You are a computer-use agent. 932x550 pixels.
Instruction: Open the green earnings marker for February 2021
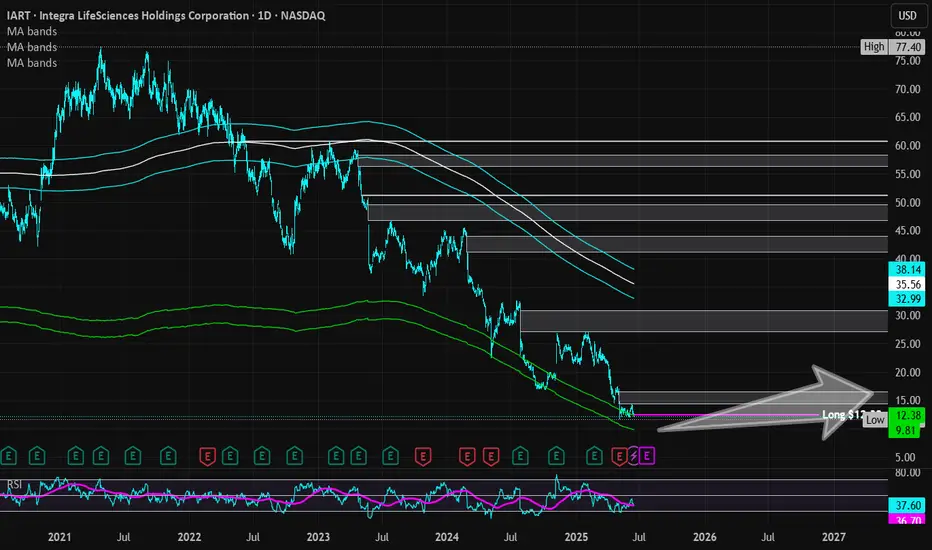[75, 456]
